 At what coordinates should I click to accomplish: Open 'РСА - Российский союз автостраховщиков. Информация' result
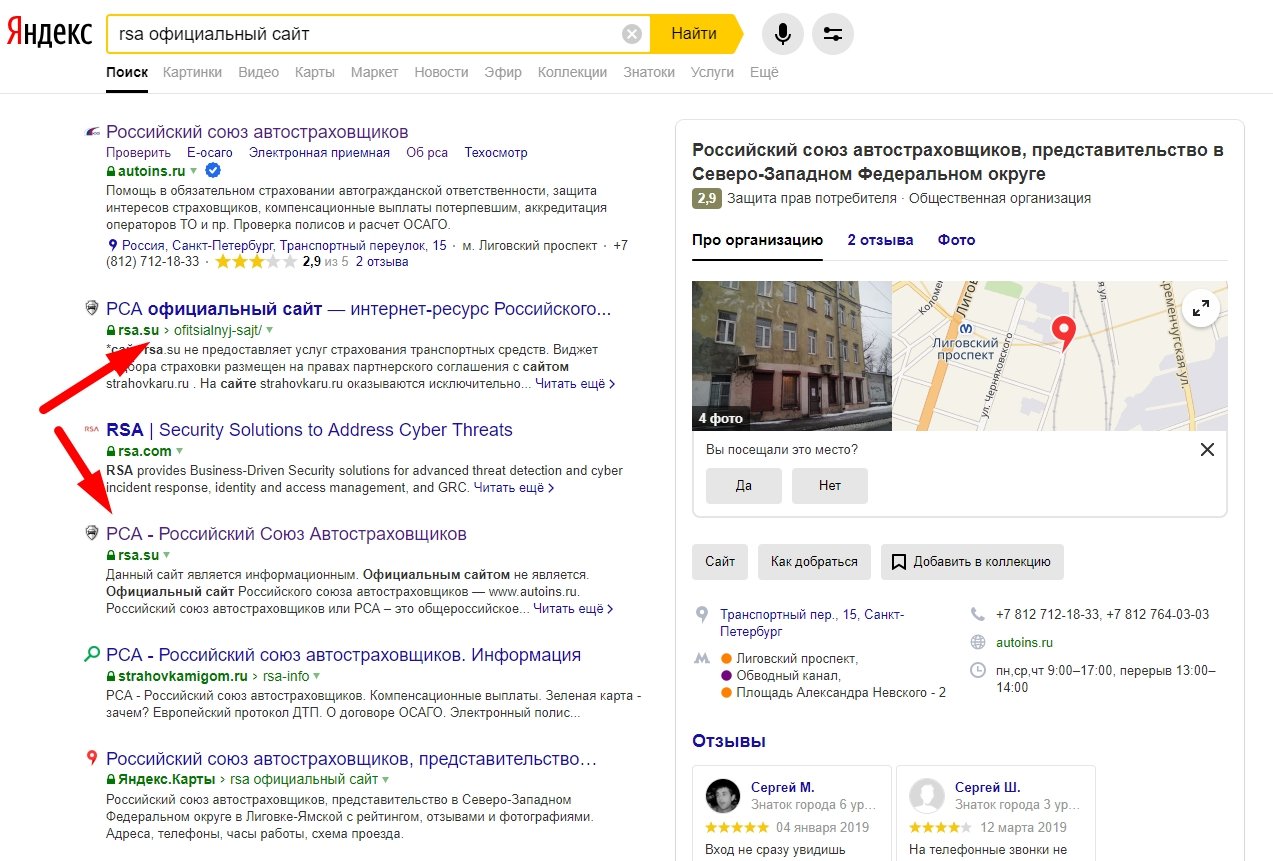tap(343, 655)
